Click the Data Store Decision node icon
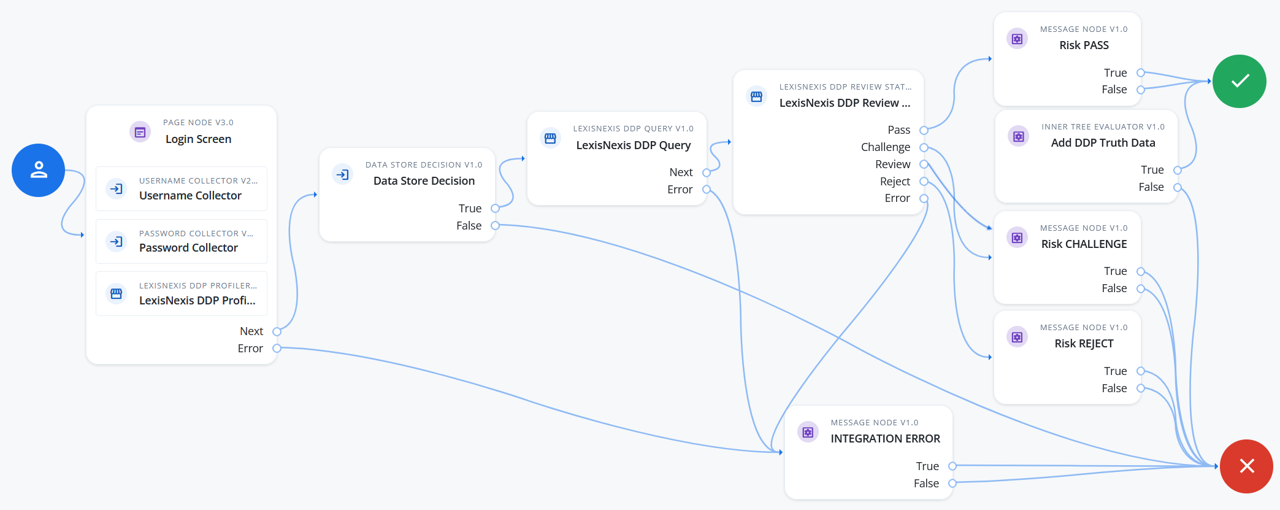The image size is (1280, 510). (342, 174)
